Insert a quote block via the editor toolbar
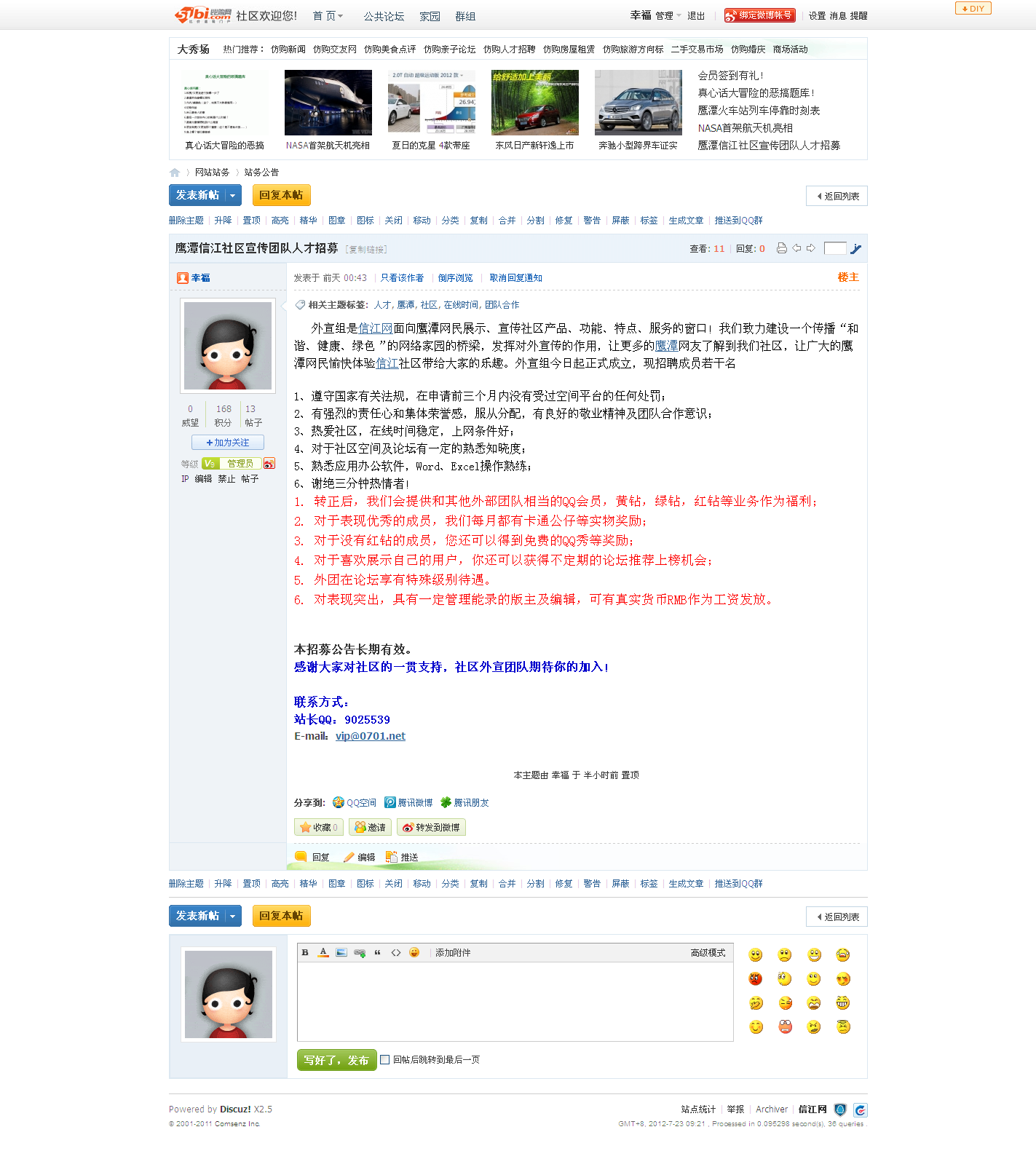Image resolution: width=1036 pixels, height=1167 pixels. (378, 953)
